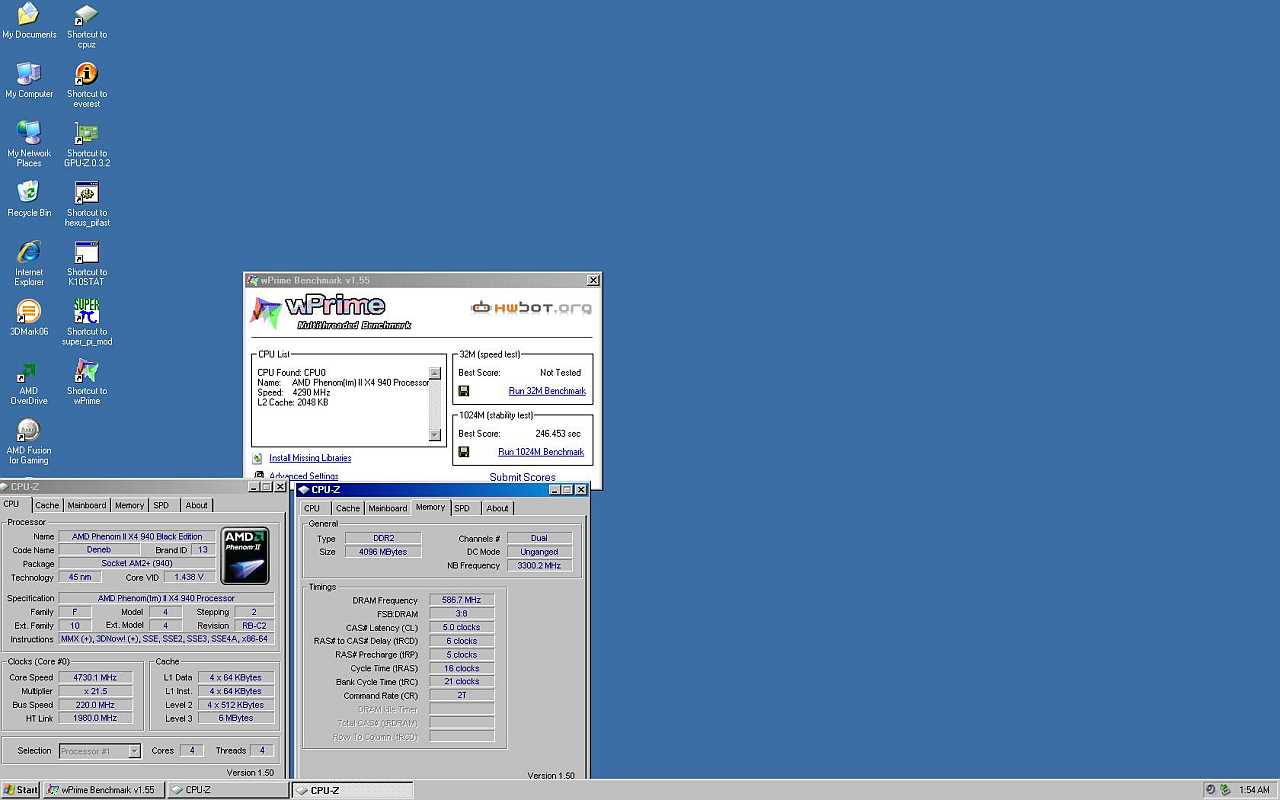
Task: Click CPU List scrollbar down arrow
Action: tap(435, 435)
